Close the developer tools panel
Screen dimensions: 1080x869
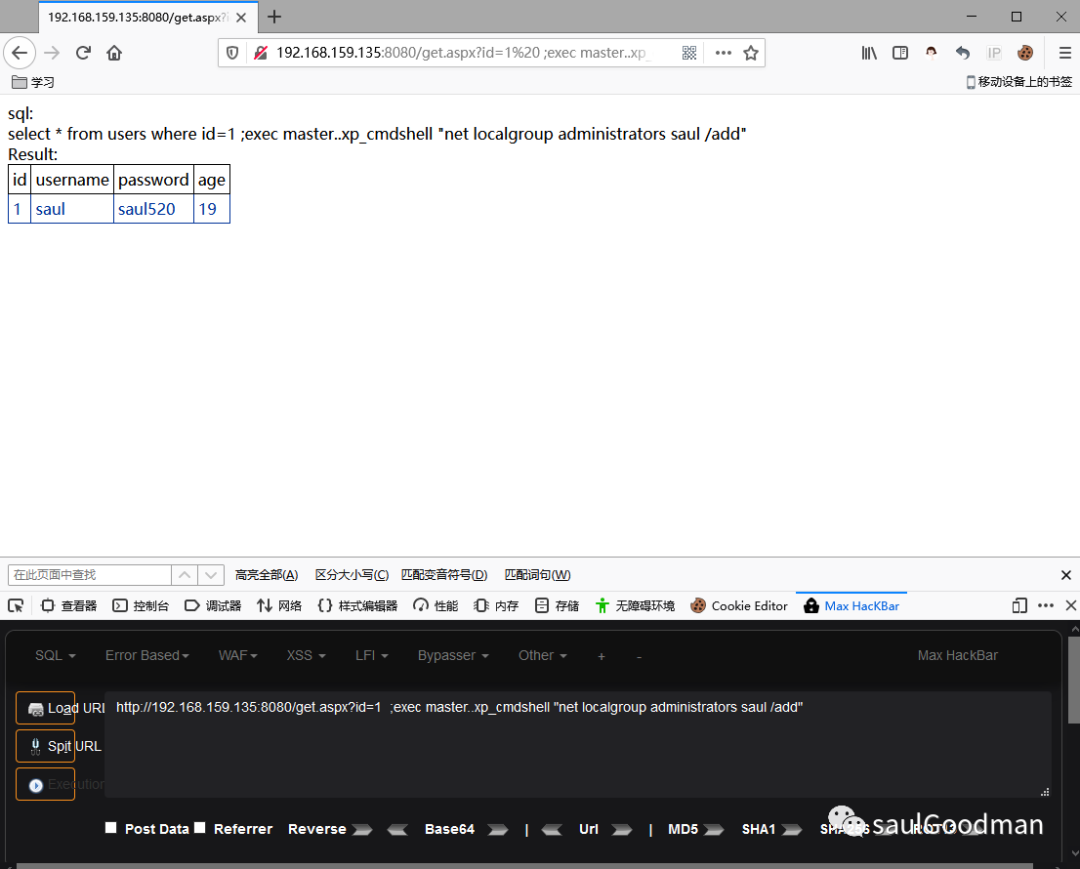click(1070, 606)
